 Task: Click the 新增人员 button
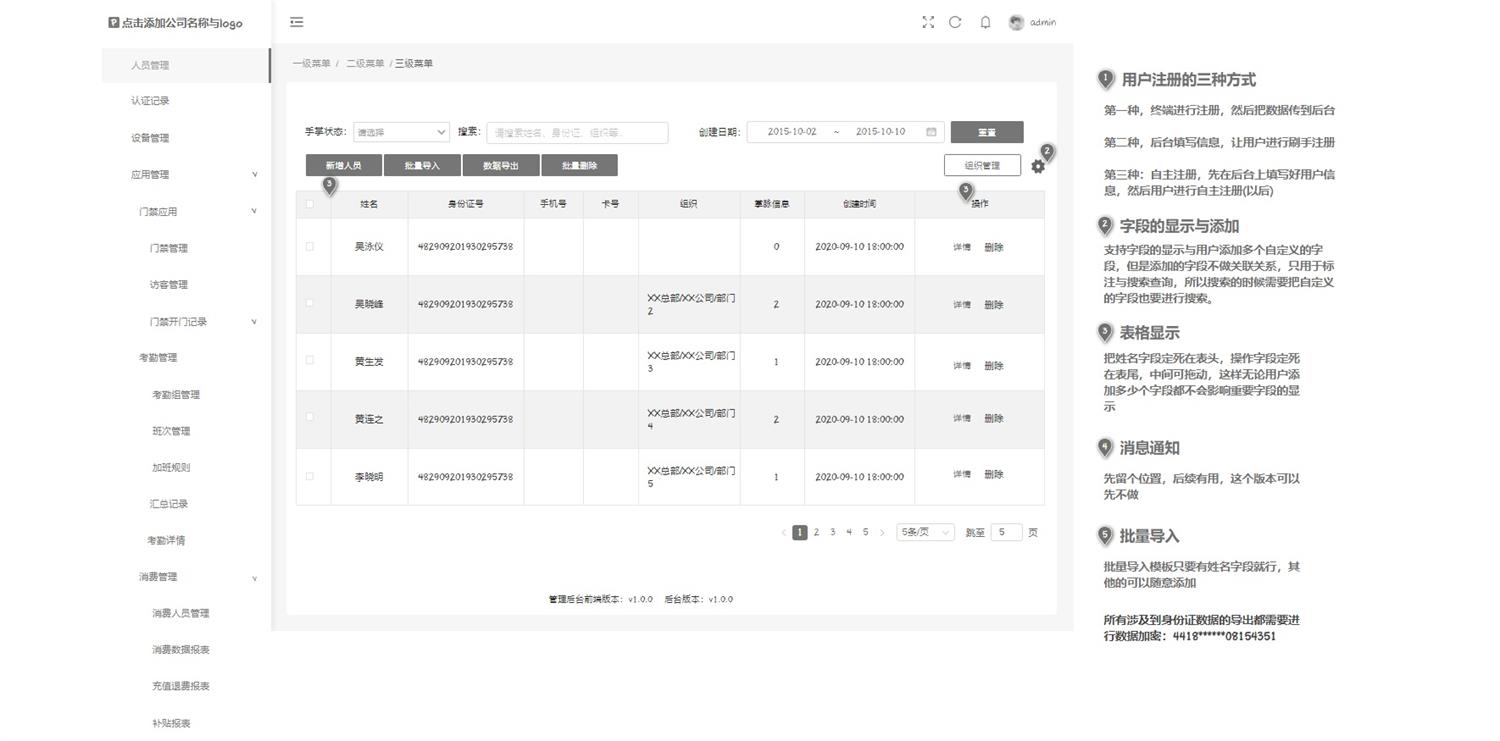pos(343,166)
